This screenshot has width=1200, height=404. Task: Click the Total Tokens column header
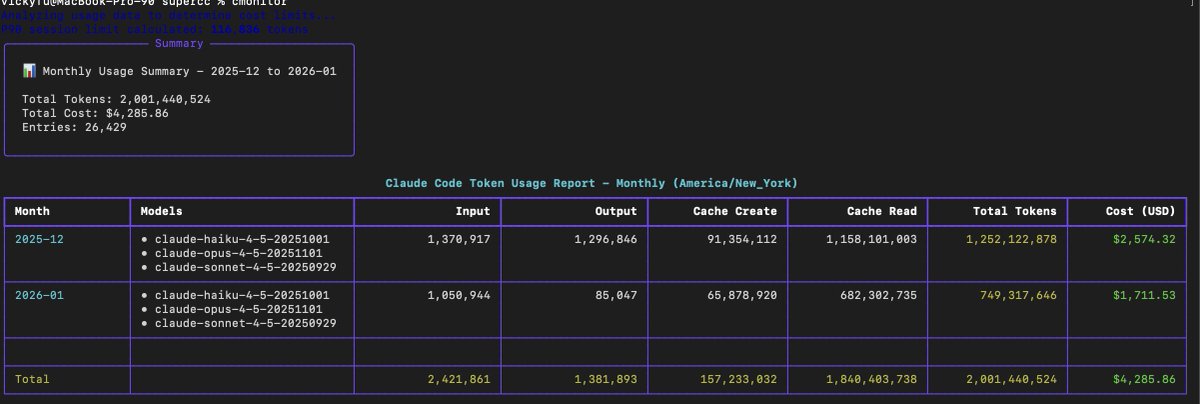[x=1015, y=212]
